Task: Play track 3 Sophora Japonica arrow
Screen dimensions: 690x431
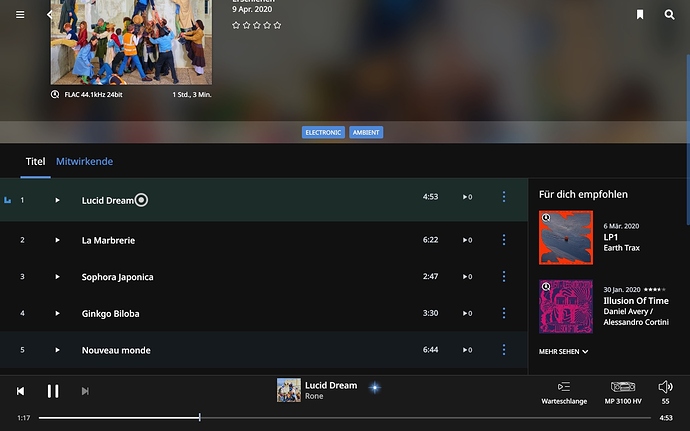Action: 57,276
